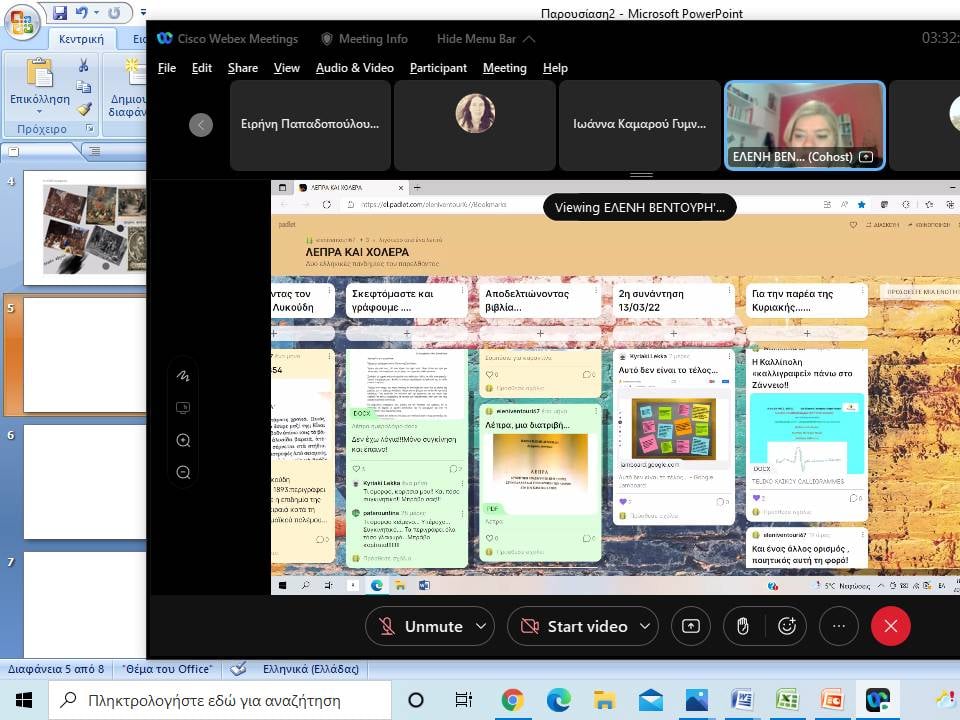
Task: Click the PowerPoint cut scissors icon
Action: click(84, 65)
